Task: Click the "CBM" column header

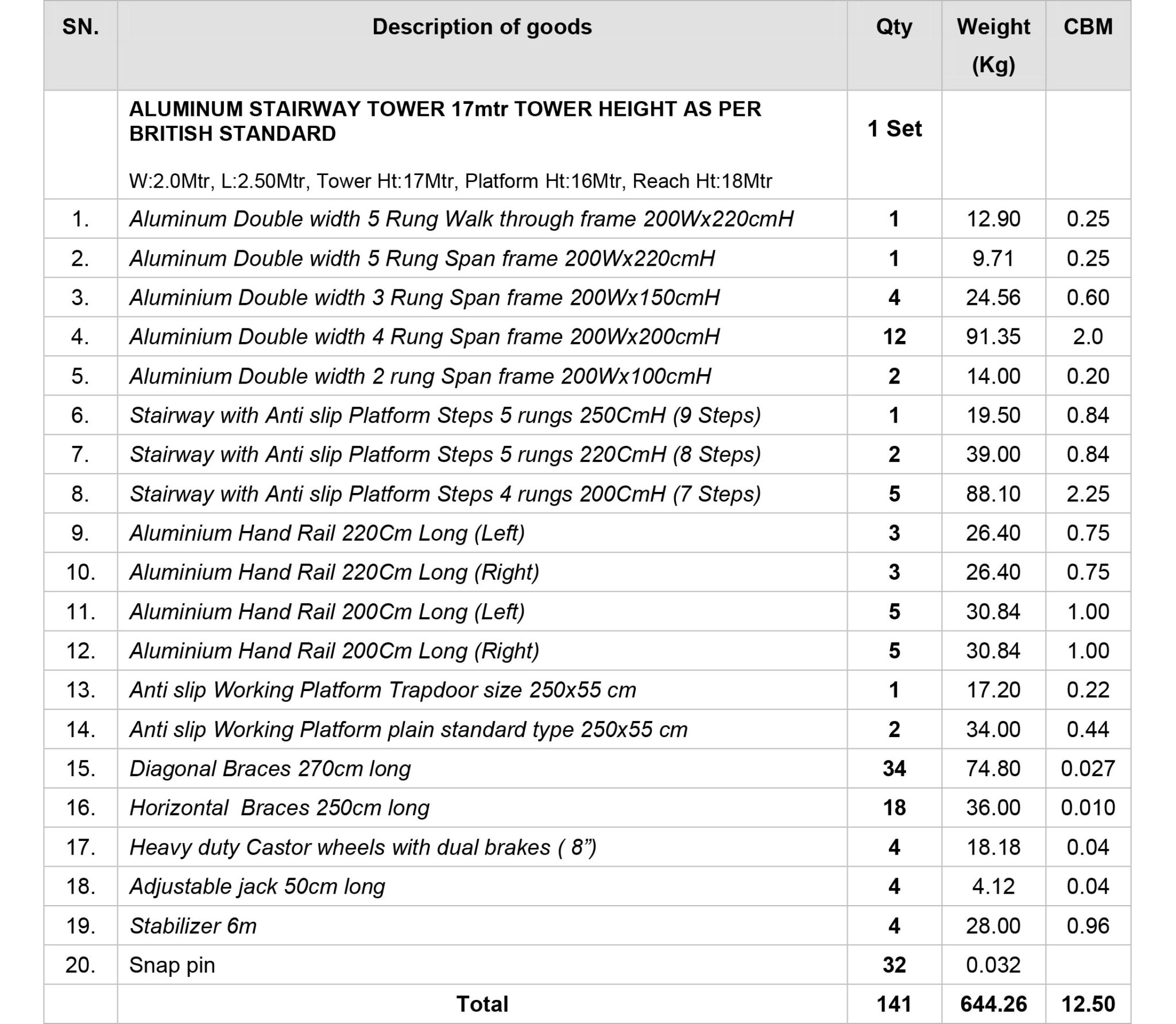Action: (1088, 27)
